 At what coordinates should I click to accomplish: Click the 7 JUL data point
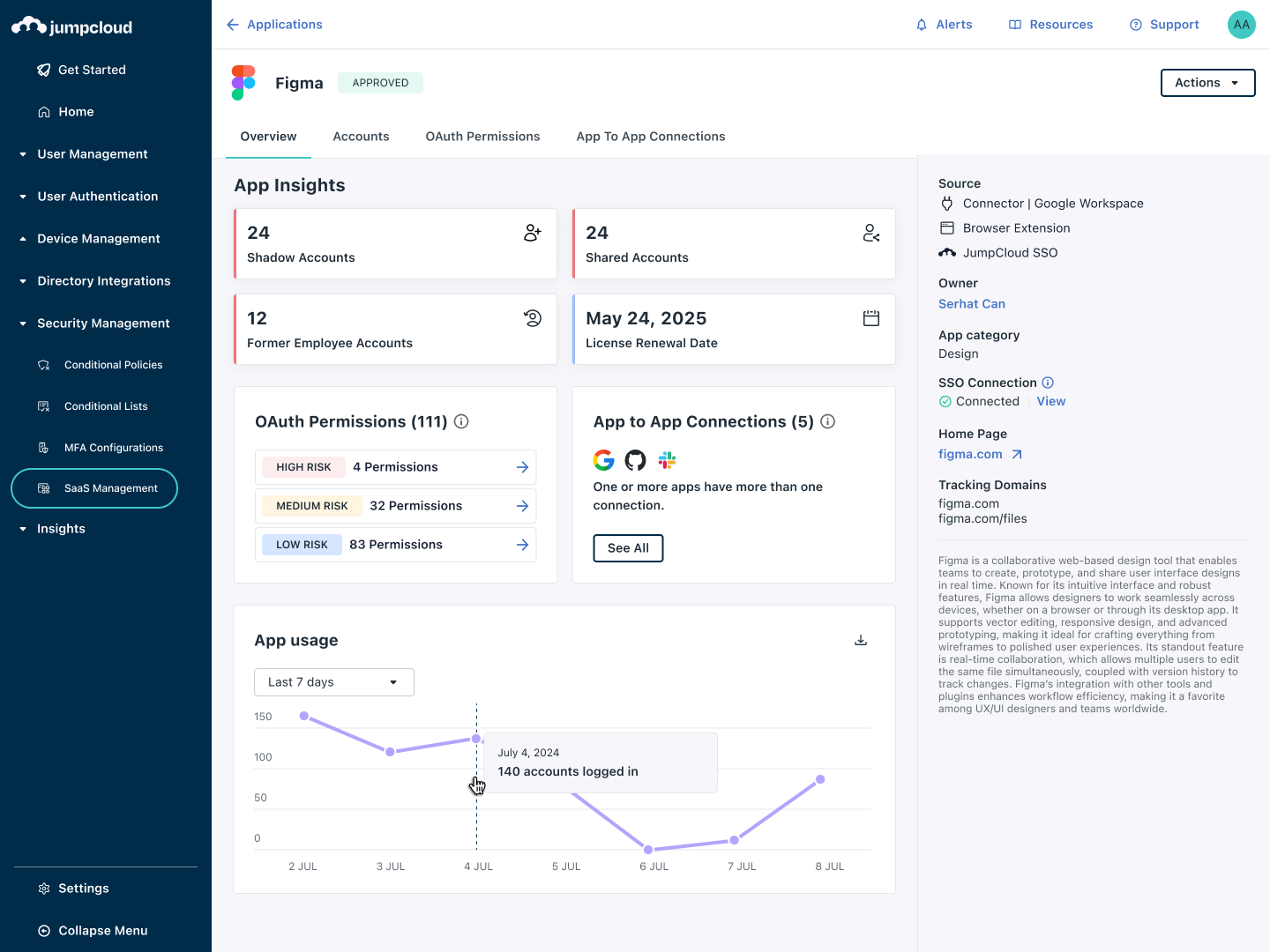[x=734, y=840]
